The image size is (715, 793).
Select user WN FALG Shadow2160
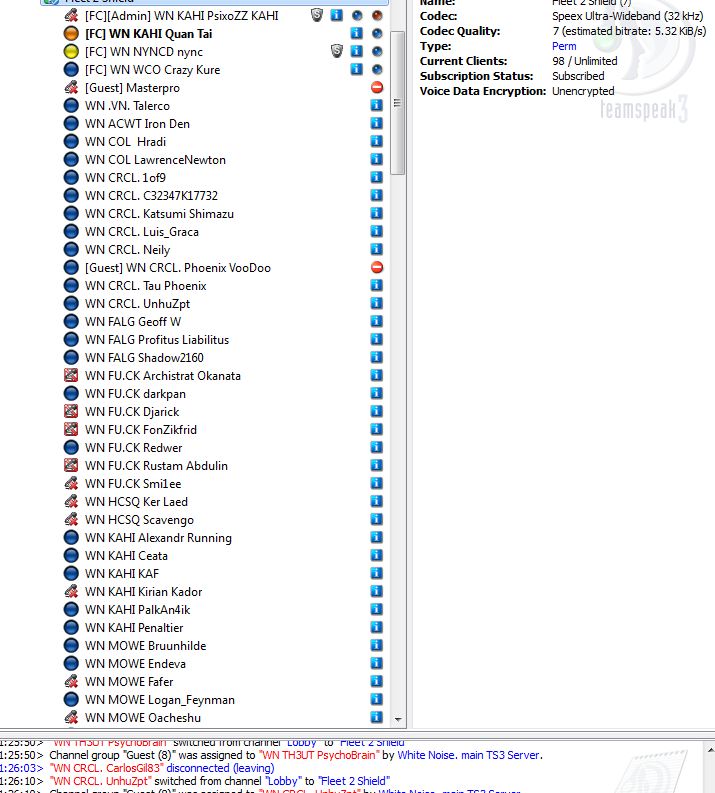click(144, 358)
